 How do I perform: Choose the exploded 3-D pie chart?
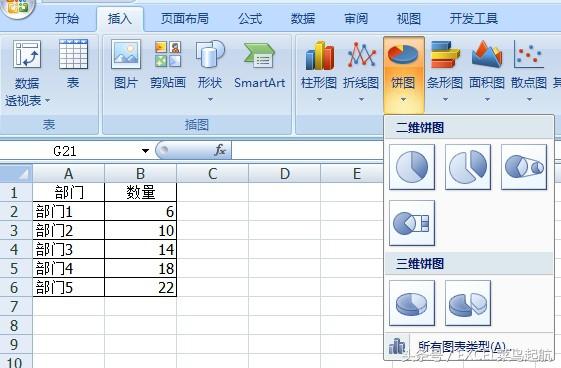[468, 303]
